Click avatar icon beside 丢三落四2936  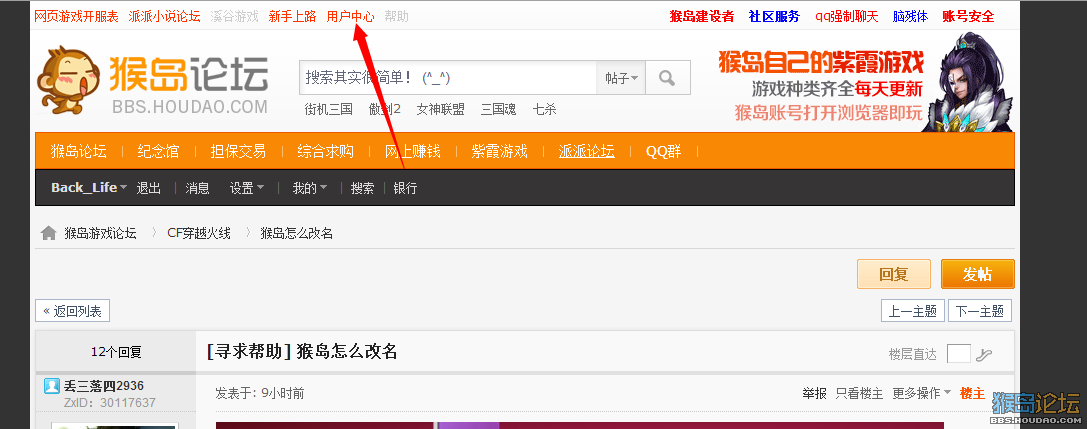coord(51,386)
